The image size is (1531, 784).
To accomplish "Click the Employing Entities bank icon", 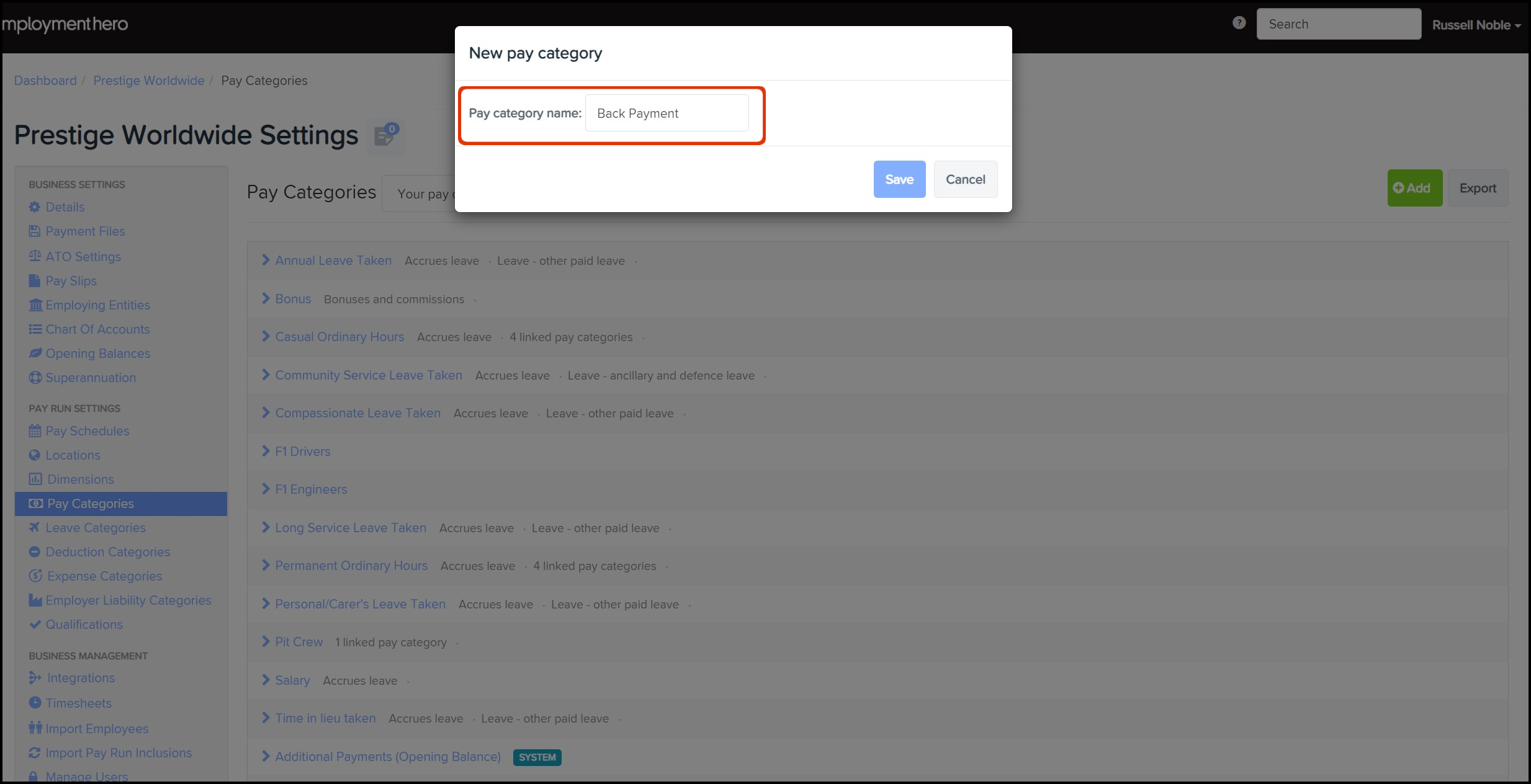I will (35, 305).
